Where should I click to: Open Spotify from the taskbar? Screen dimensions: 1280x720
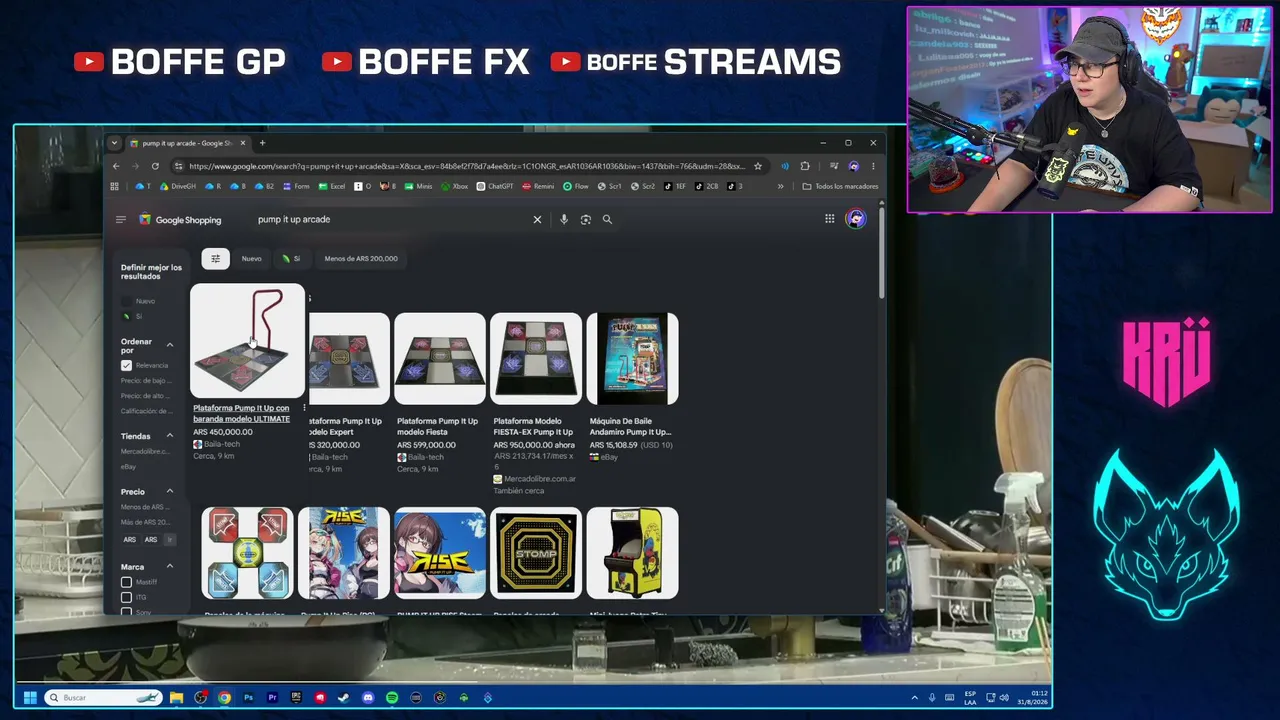pos(392,697)
